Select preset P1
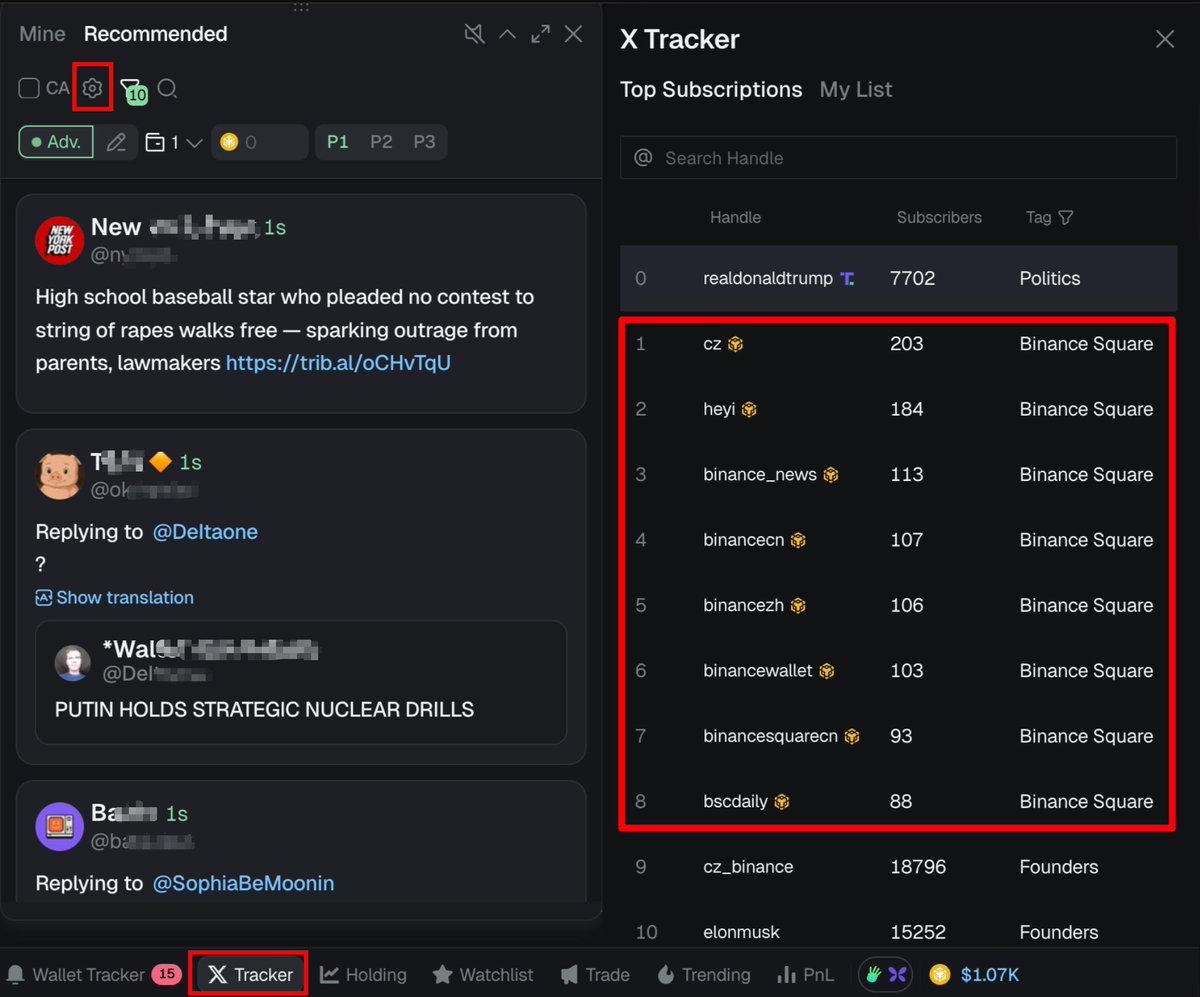Image resolution: width=1200 pixels, height=997 pixels. [338, 142]
